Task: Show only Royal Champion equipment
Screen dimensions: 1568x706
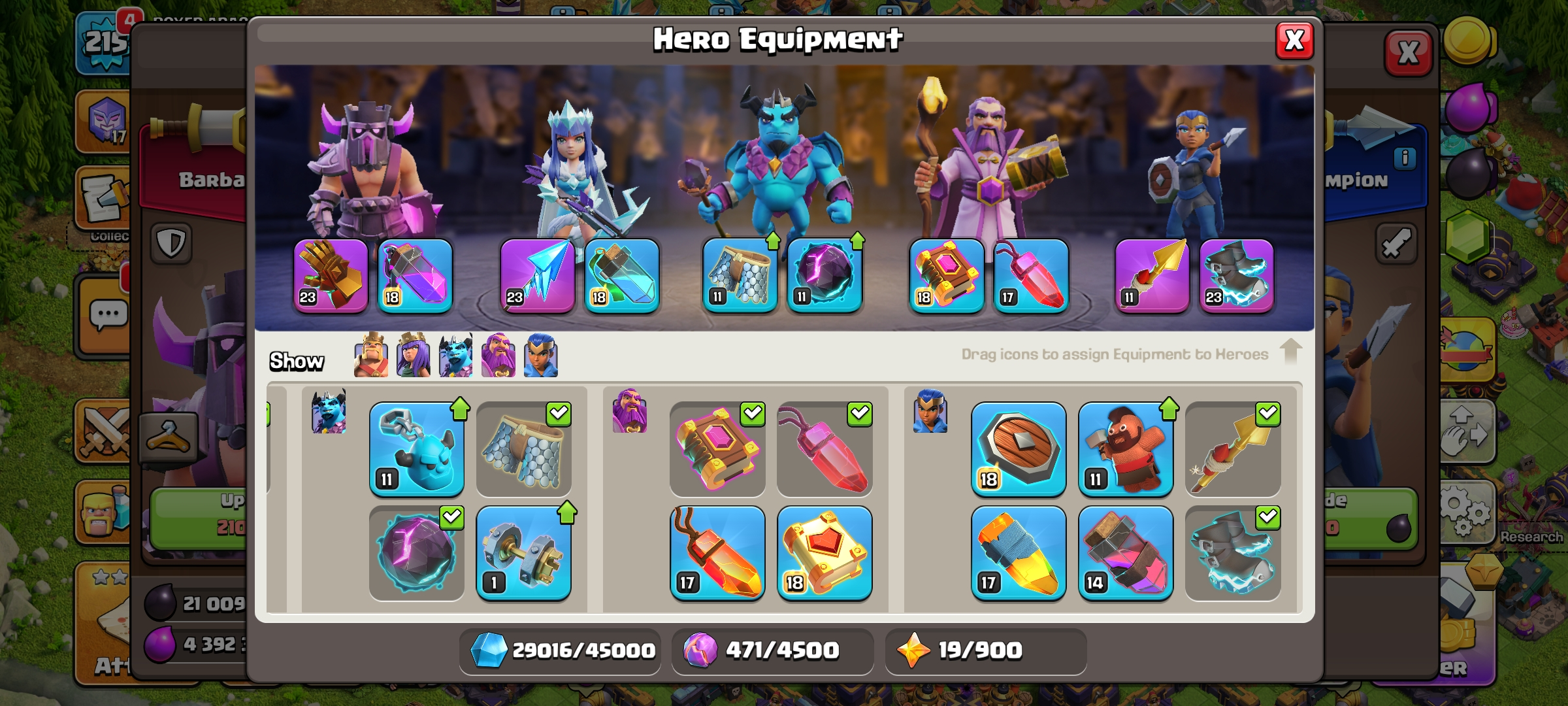Action: point(541,355)
